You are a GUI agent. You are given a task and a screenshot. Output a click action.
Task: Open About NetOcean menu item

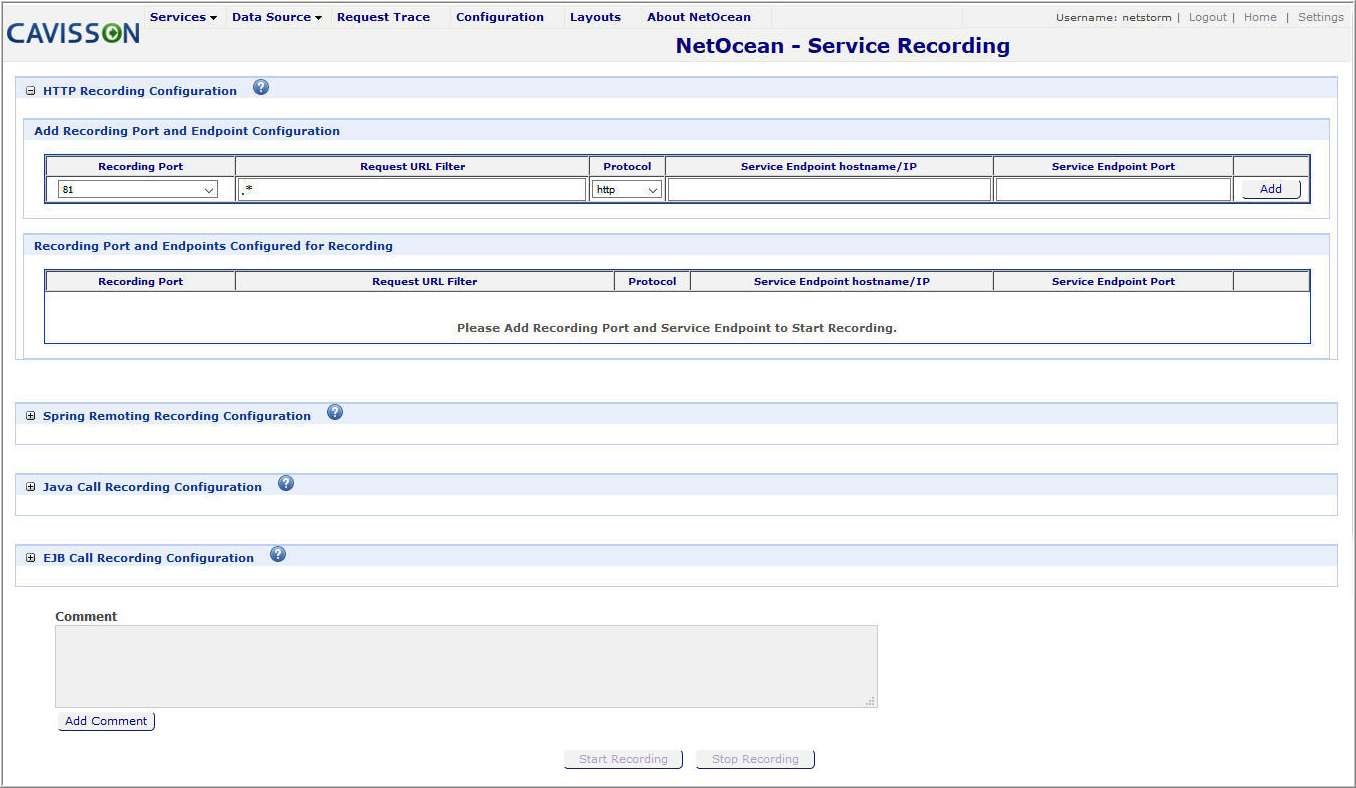pyautogui.click(x=699, y=17)
